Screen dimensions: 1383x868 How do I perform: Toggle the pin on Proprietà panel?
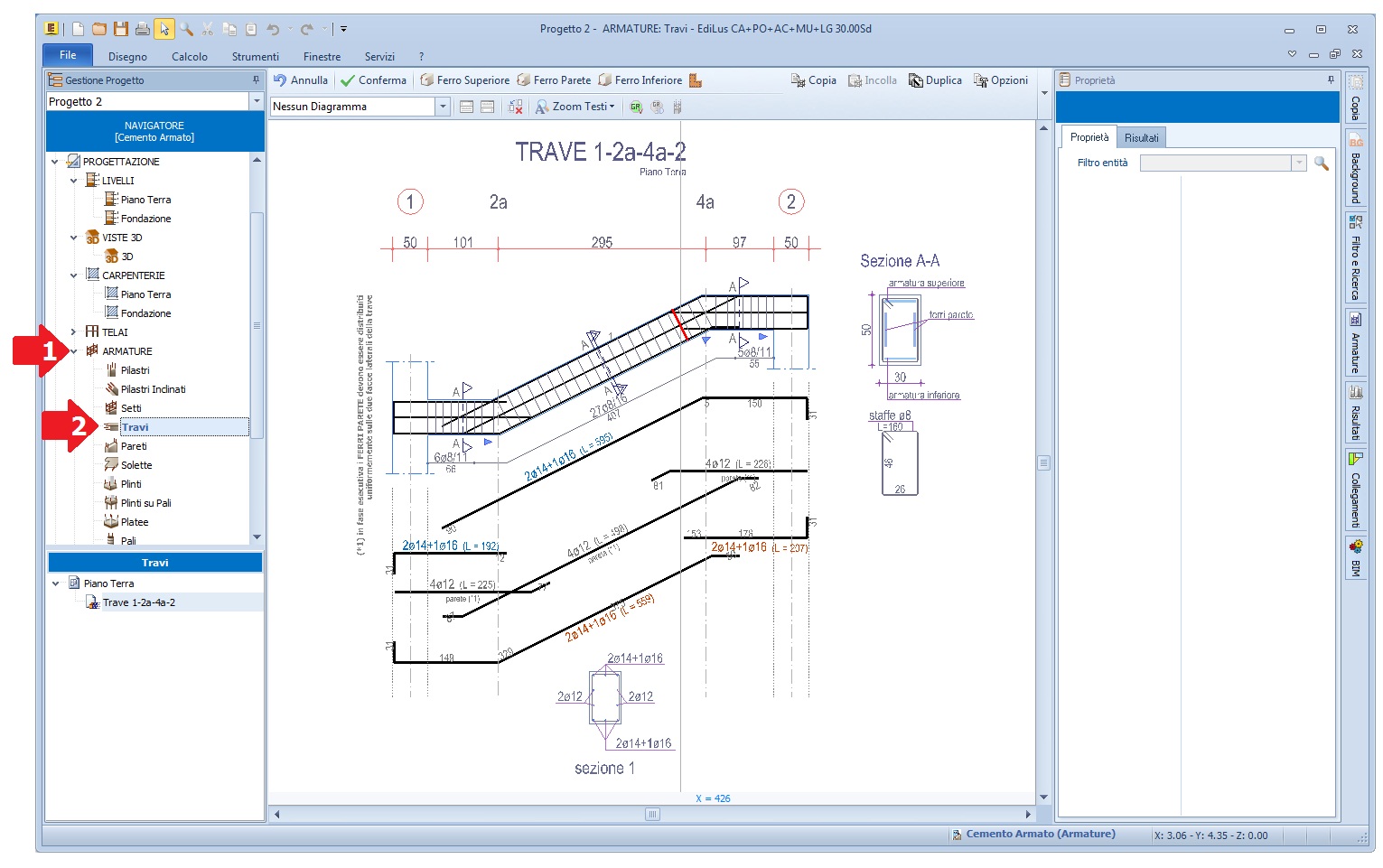pyautogui.click(x=1330, y=80)
